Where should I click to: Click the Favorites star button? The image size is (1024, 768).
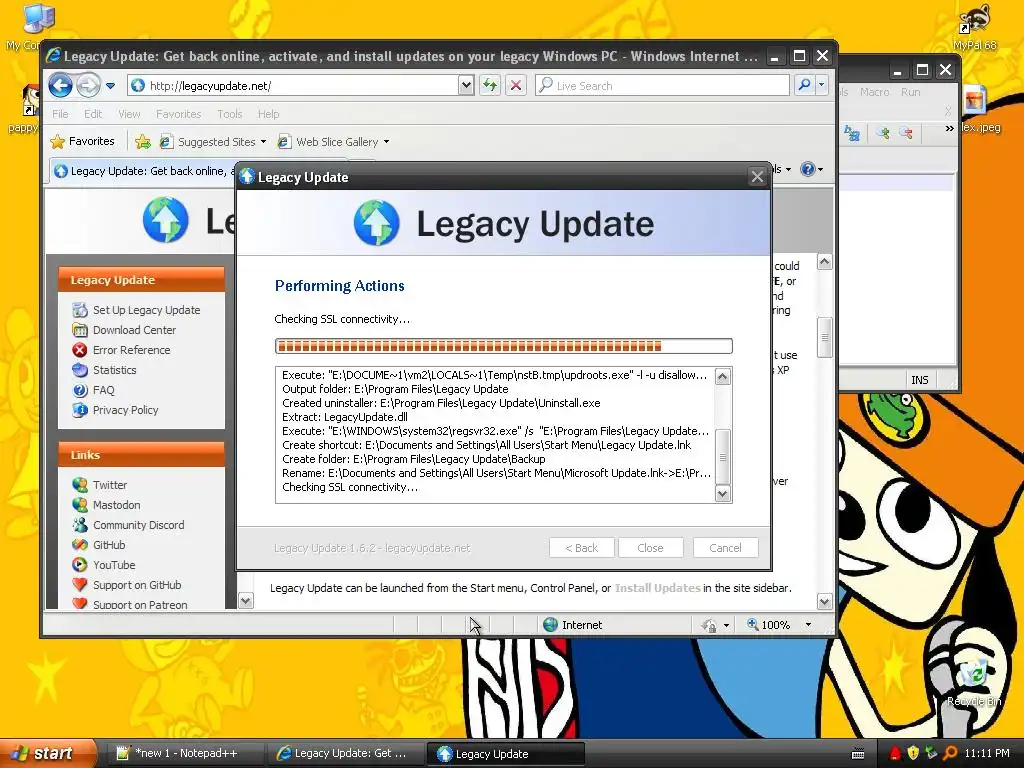tap(83, 141)
